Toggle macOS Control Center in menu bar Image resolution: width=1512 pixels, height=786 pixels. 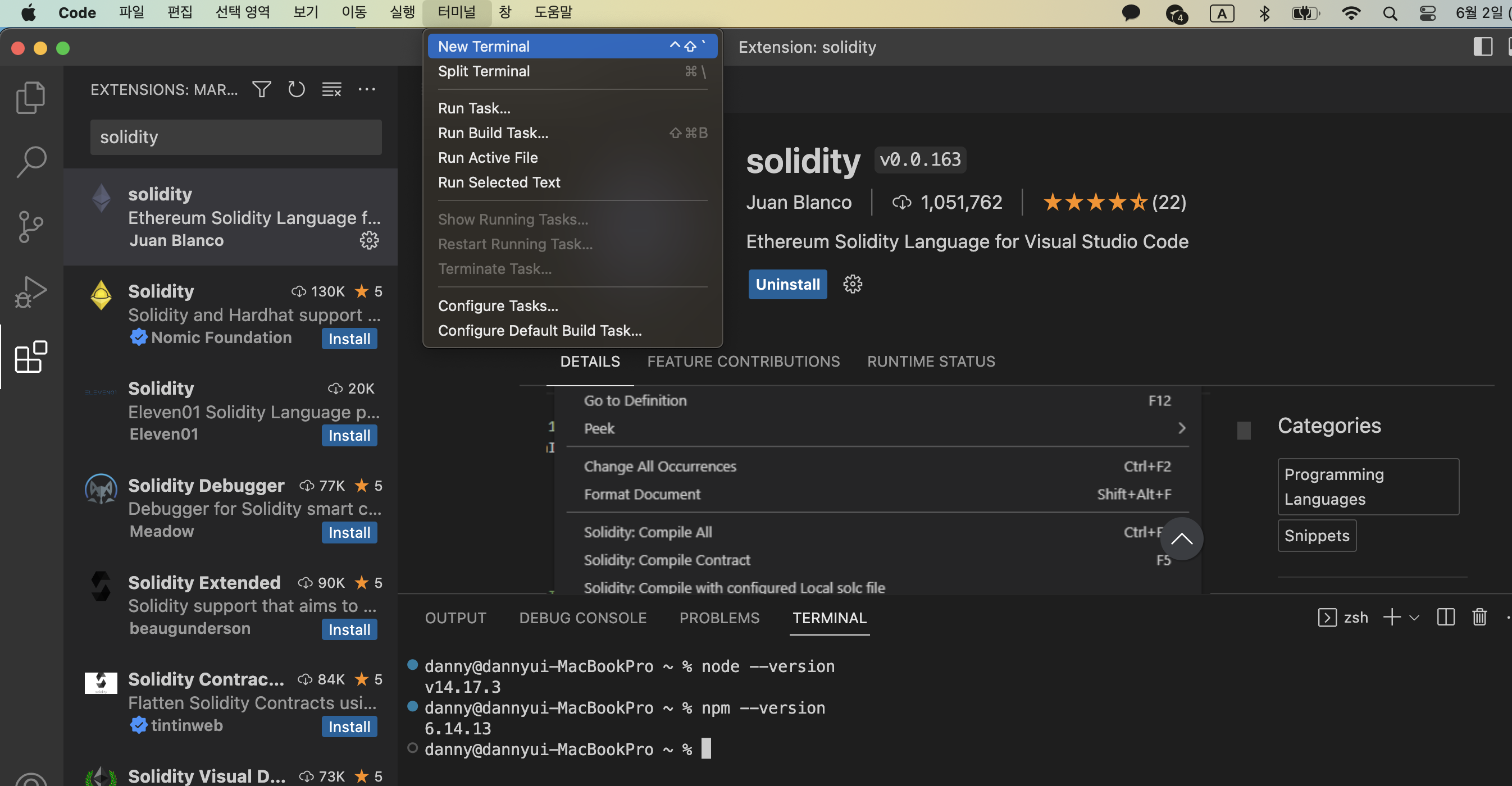[x=1428, y=13]
